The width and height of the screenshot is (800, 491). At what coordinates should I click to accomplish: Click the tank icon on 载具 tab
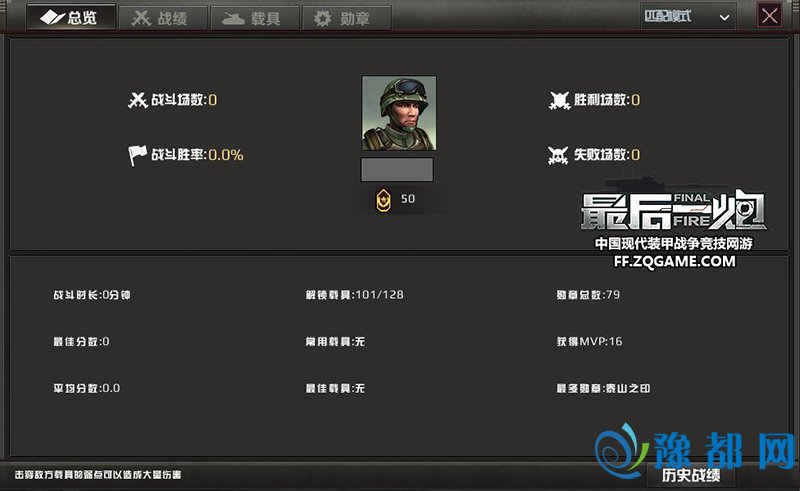click(233, 19)
